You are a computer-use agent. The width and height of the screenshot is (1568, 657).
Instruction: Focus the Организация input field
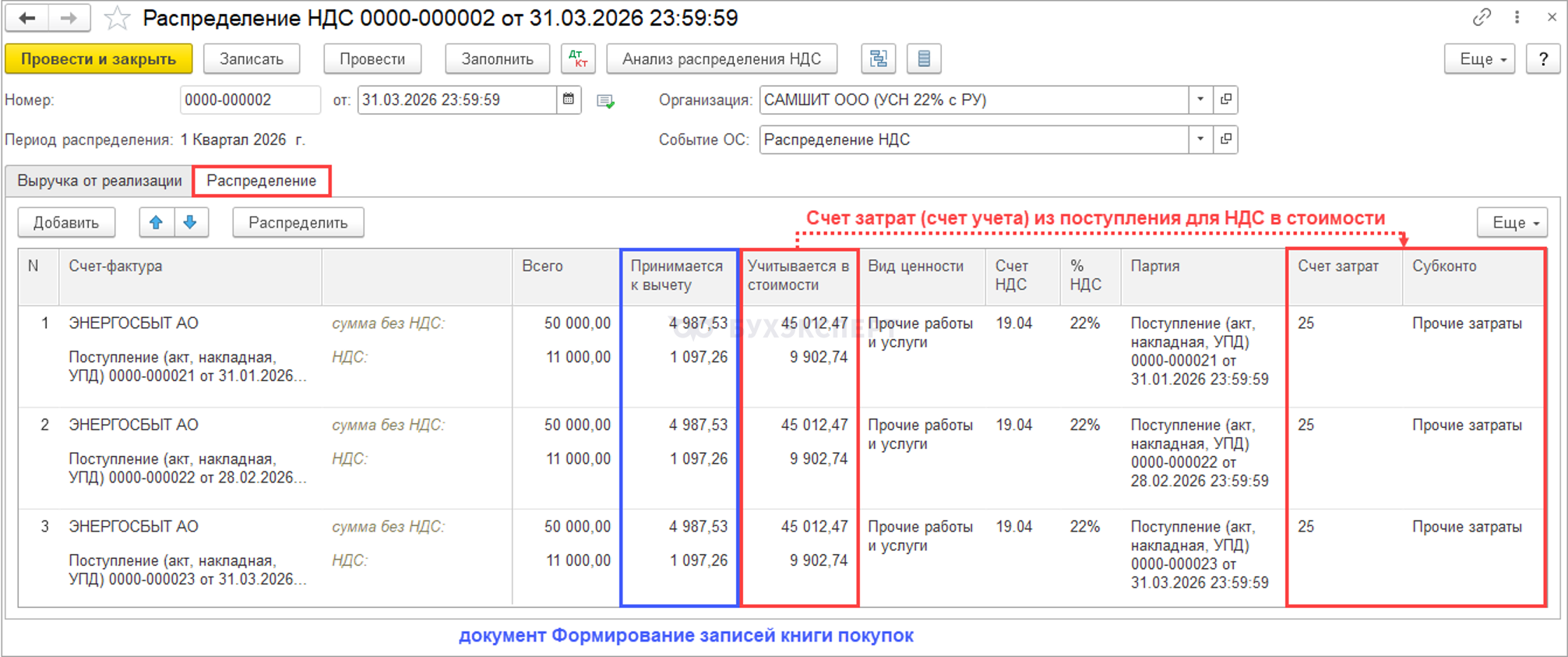tap(974, 100)
